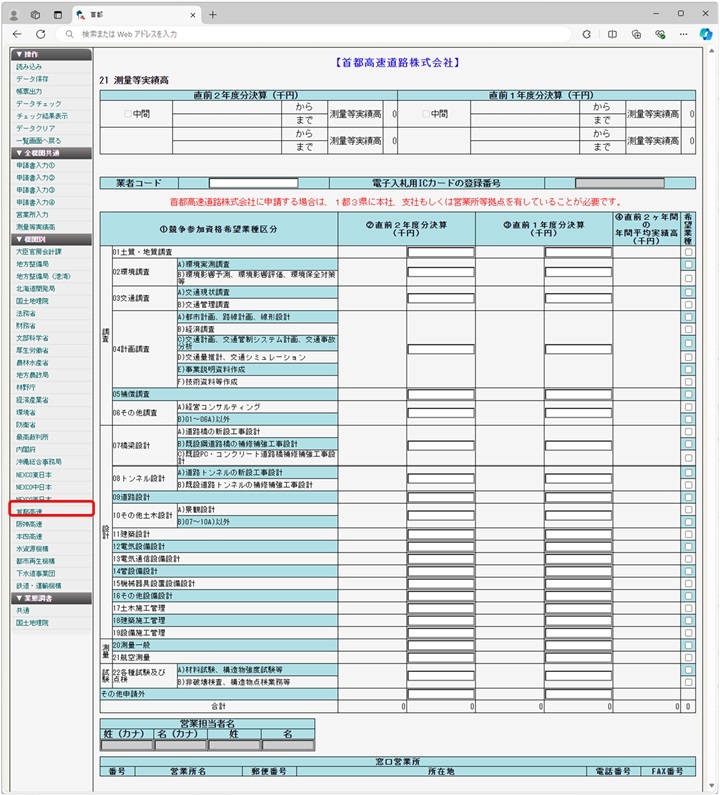The height and width of the screenshot is (795, 720).
Task: Open the Workspaces icon in title bar
Action: [x=35, y=15]
